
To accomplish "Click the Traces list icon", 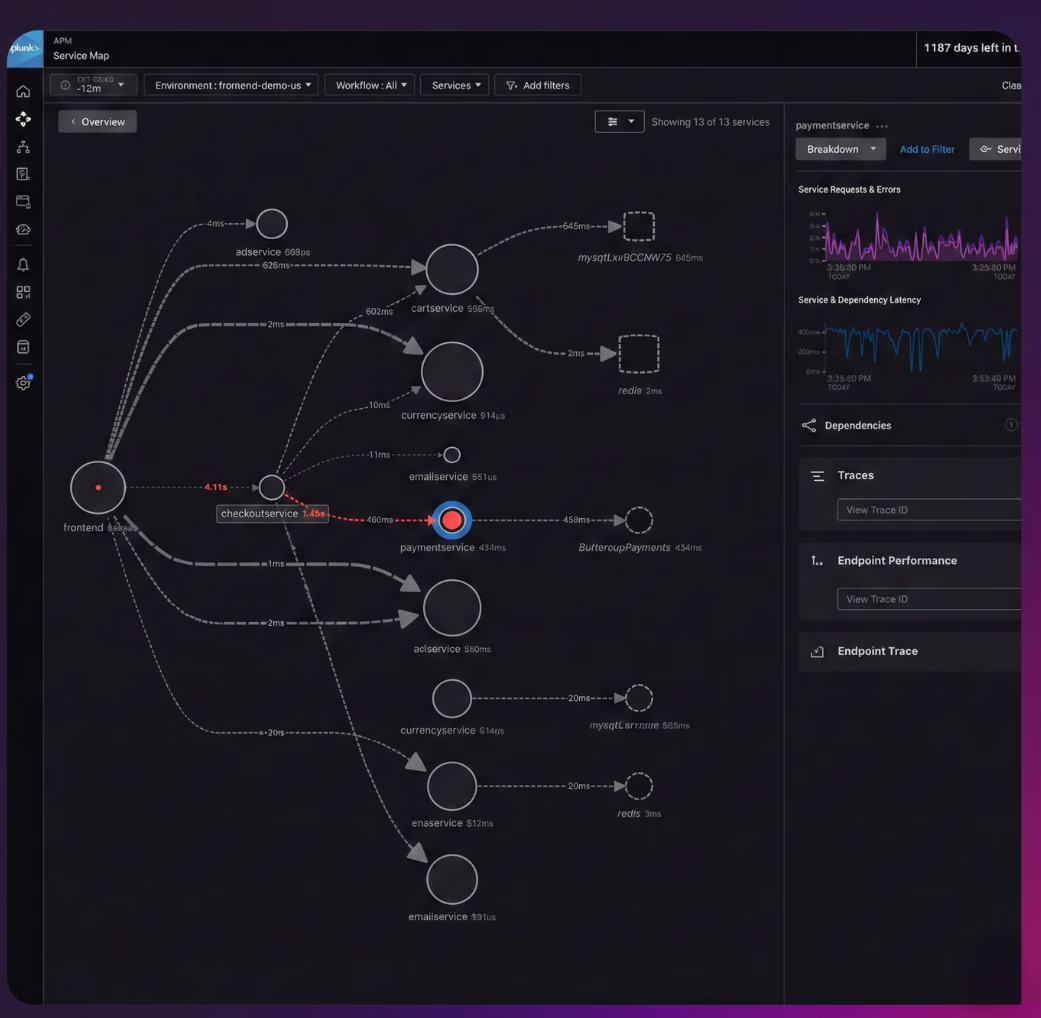I will coord(818,476).
